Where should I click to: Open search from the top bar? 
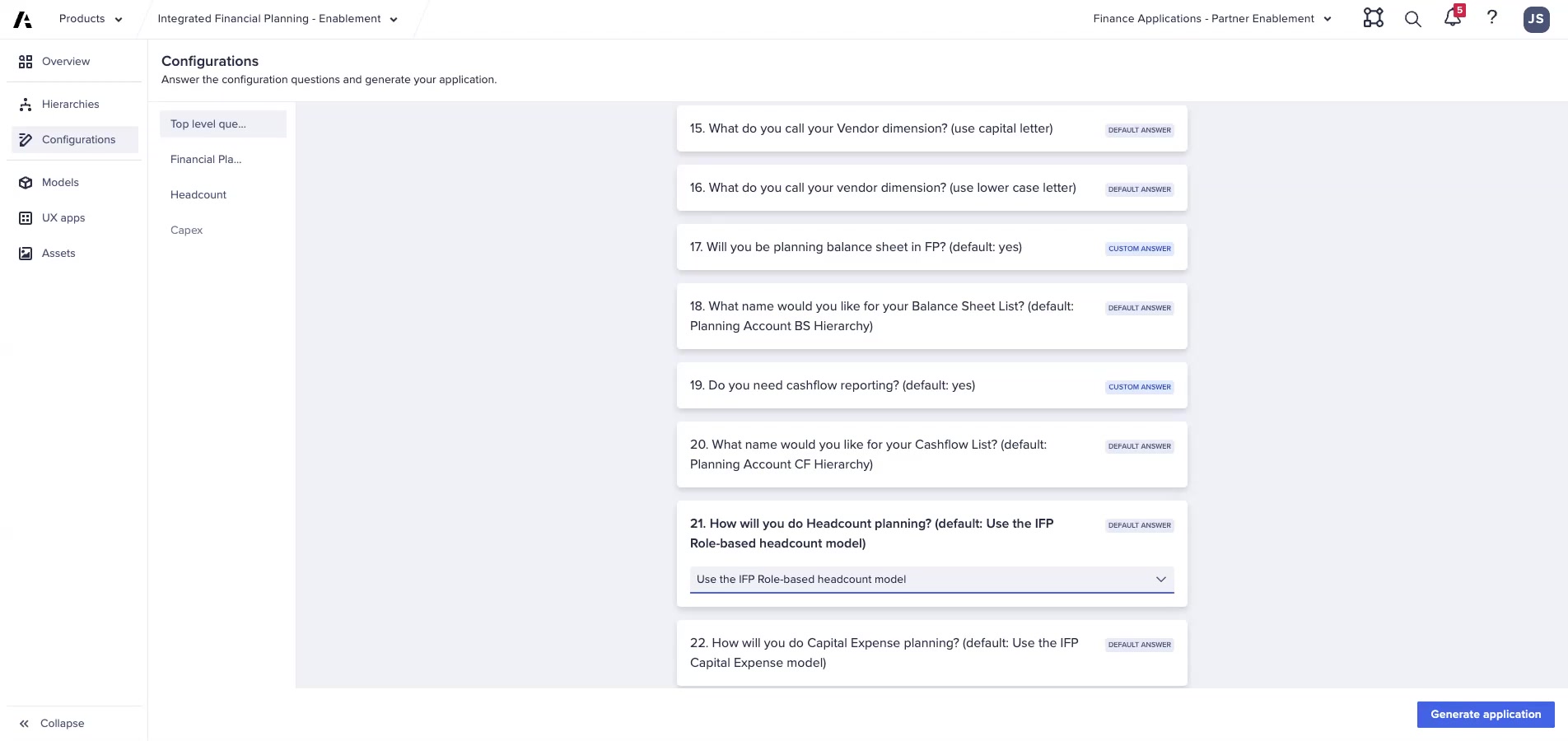click(1412, 18)
